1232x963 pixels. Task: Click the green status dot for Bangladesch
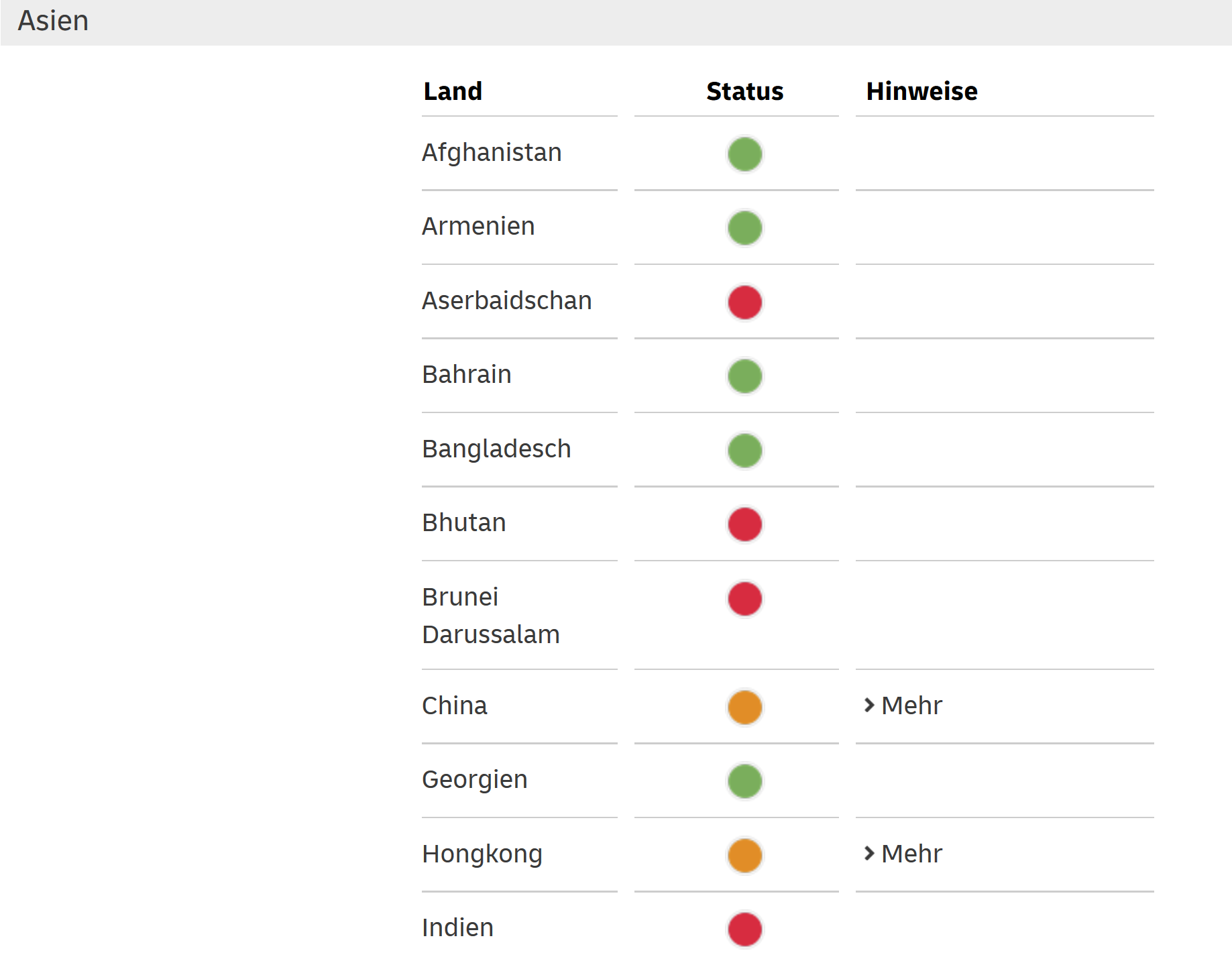(x=744, y=451)
